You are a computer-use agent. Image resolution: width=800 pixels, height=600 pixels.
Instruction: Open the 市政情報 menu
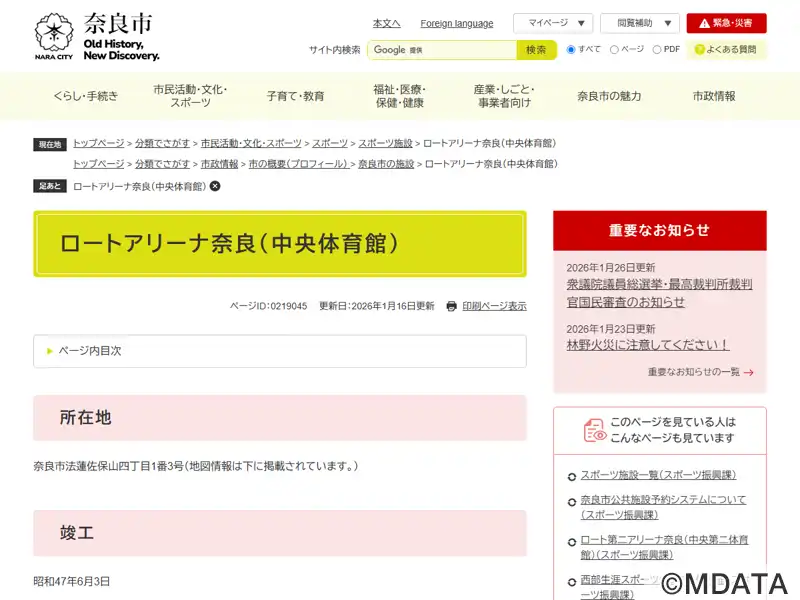coord(714,96)
